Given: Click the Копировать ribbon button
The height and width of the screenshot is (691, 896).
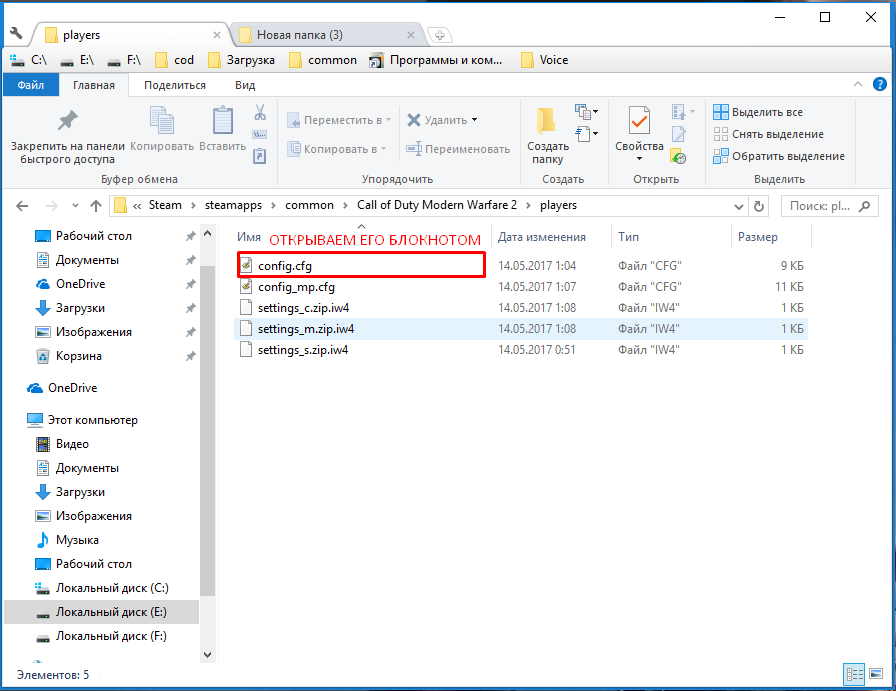Looking at the screenshot, I should (x=162, y=129).
